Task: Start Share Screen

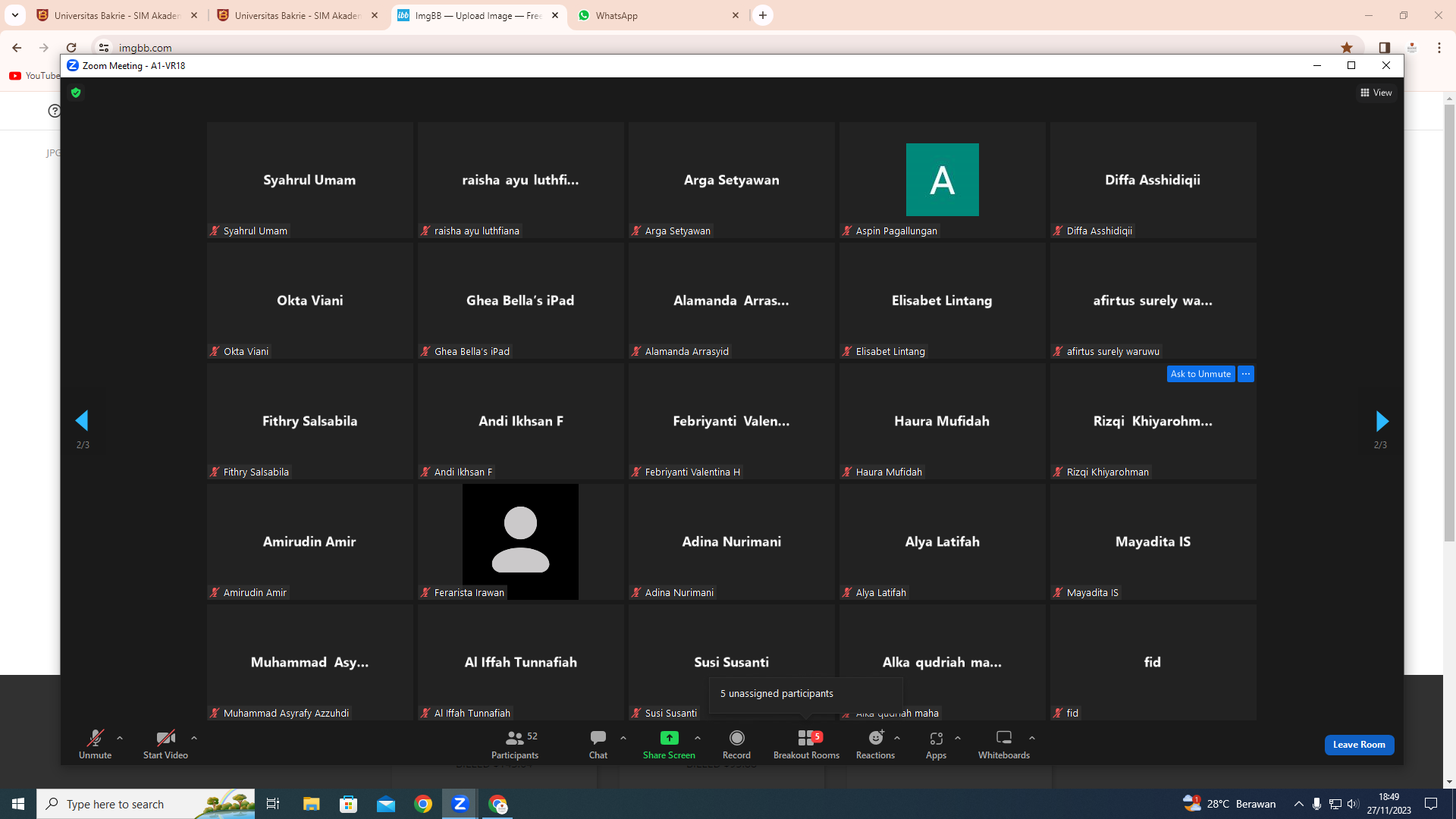Action: (669, 744)
